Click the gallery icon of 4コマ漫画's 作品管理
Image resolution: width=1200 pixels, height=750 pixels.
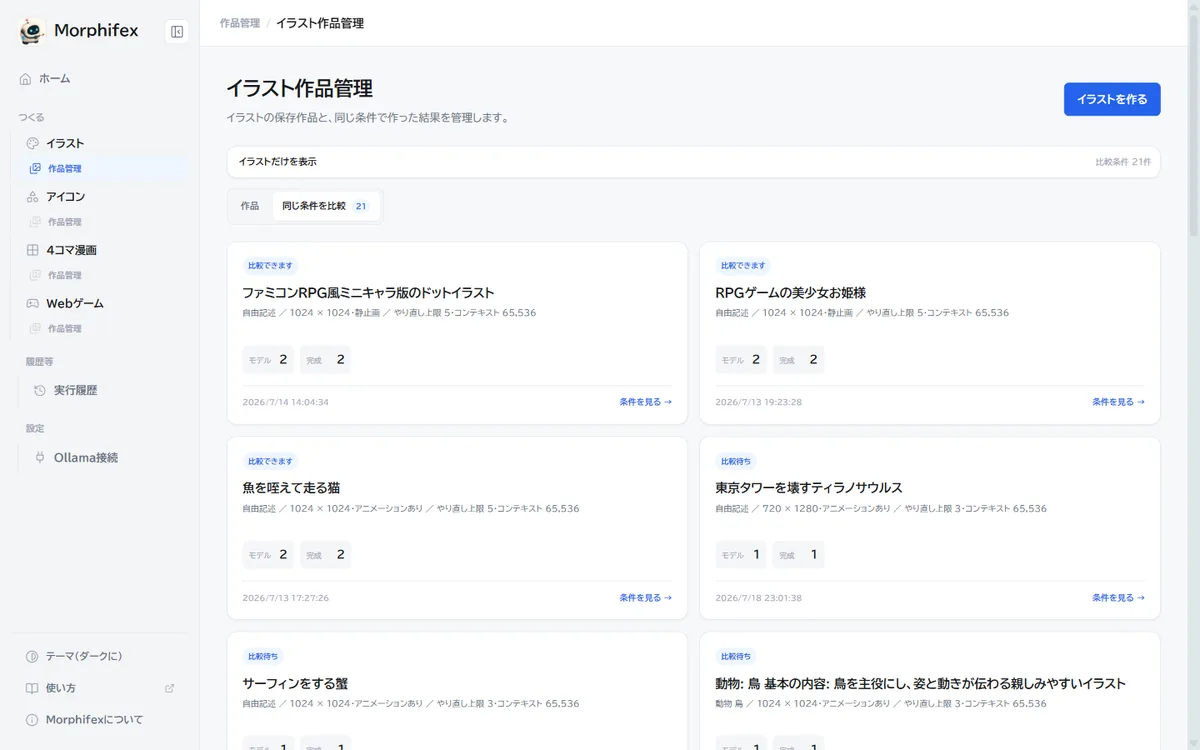[x=35, y=275]
